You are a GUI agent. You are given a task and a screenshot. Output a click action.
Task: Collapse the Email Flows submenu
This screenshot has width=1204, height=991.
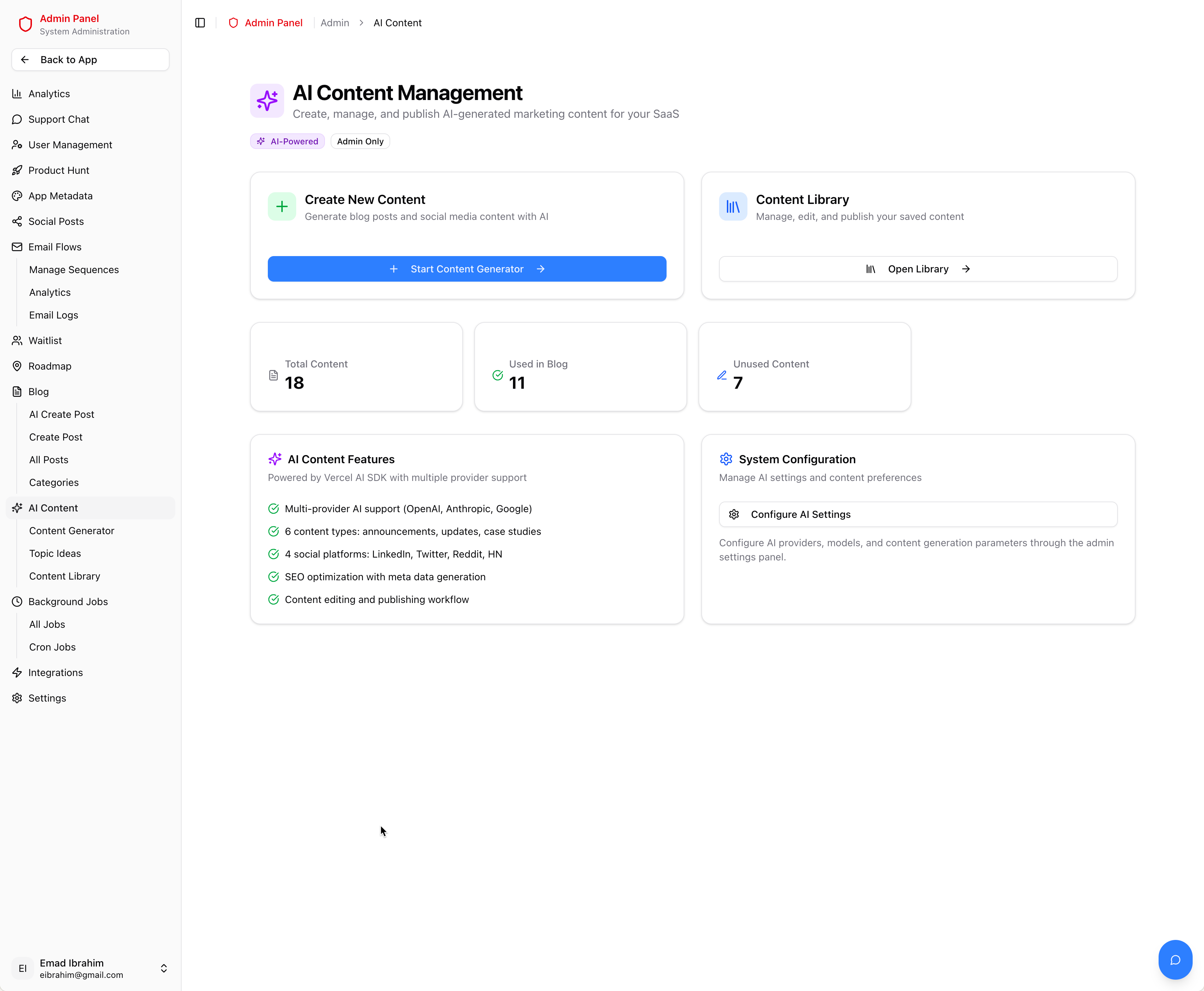tap(55, 247)
